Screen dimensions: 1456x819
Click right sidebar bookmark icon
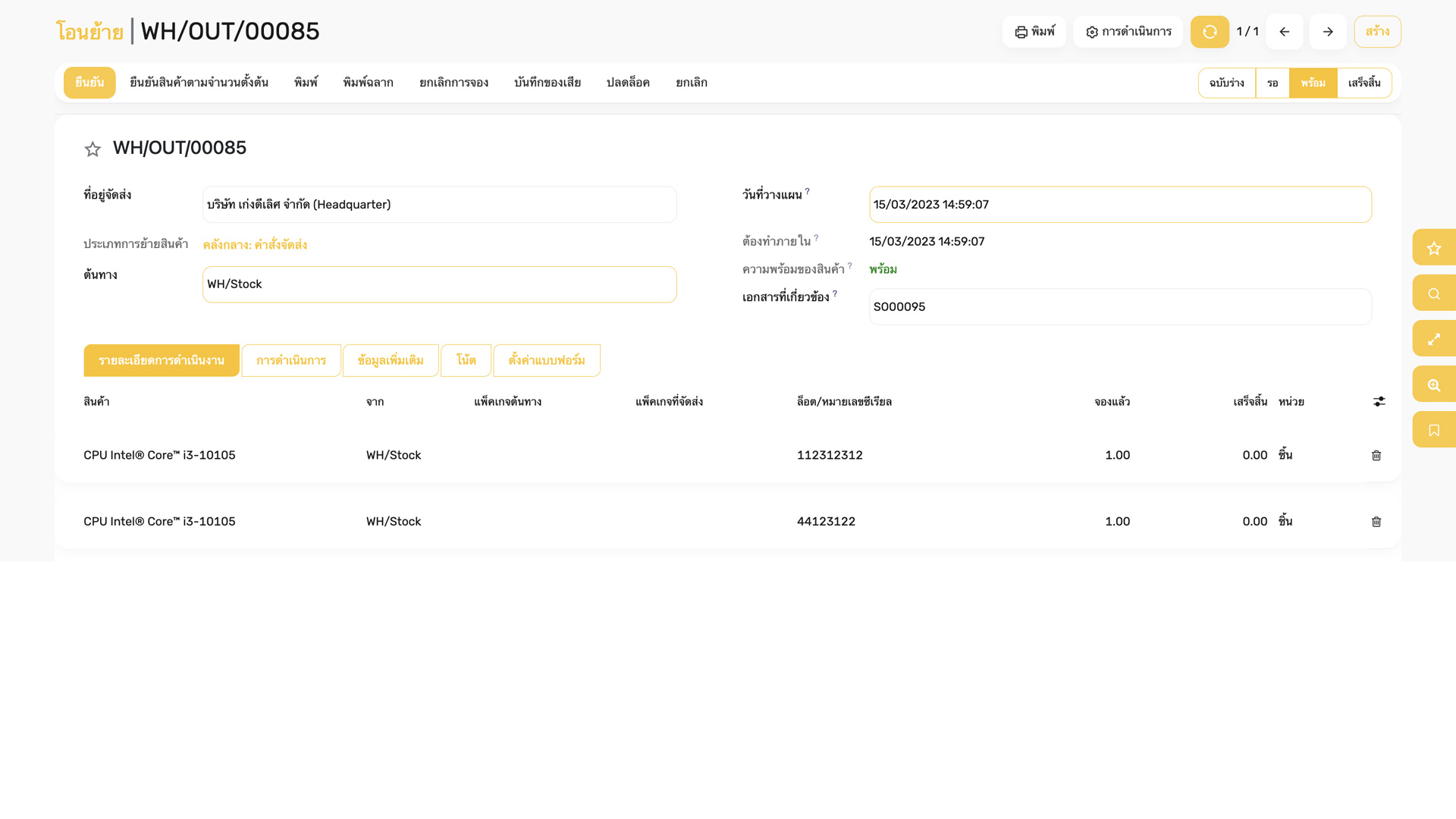[x=1433, y=430]
